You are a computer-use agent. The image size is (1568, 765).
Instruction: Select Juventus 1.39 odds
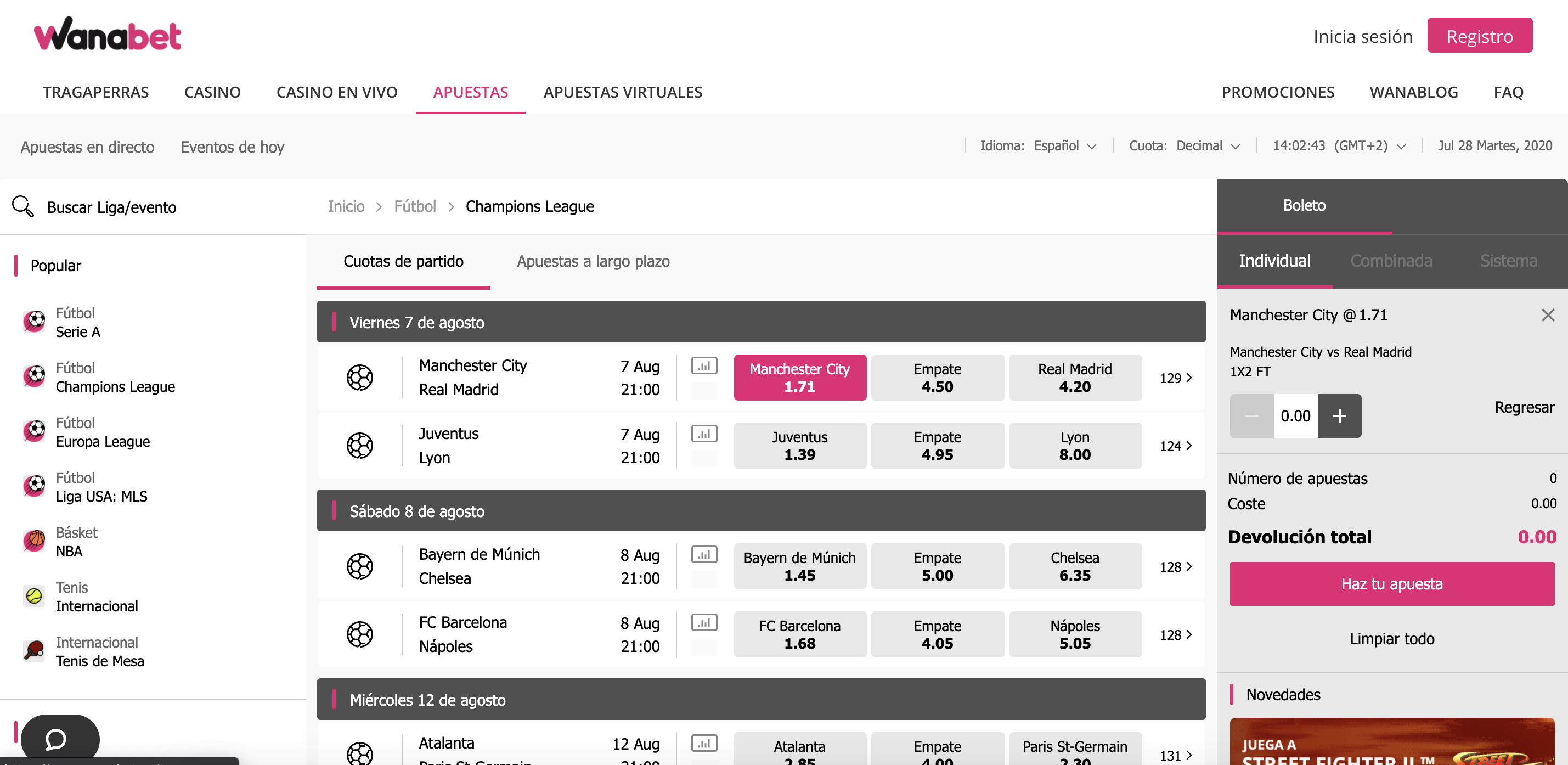coord(800,446)
